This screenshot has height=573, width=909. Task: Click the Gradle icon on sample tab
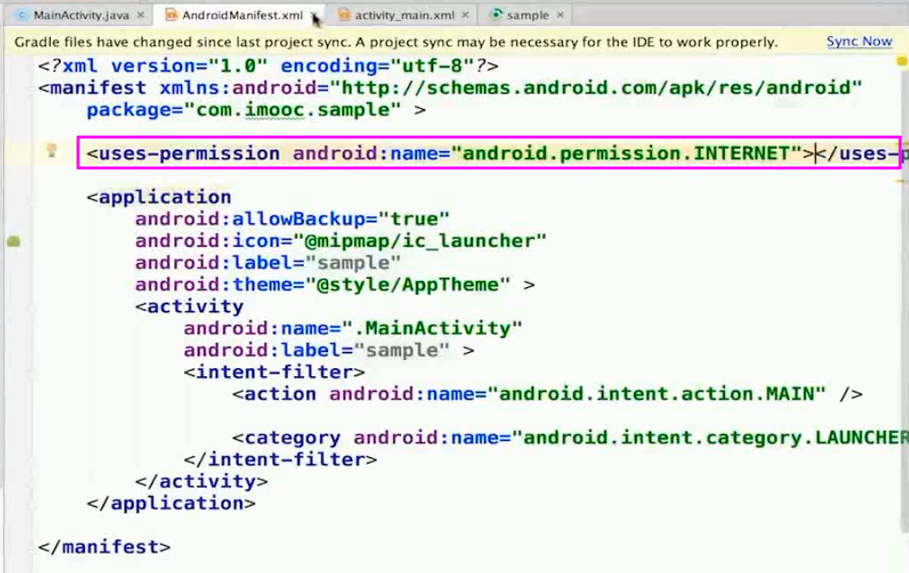pyautogui.click(x=496, y=16)
